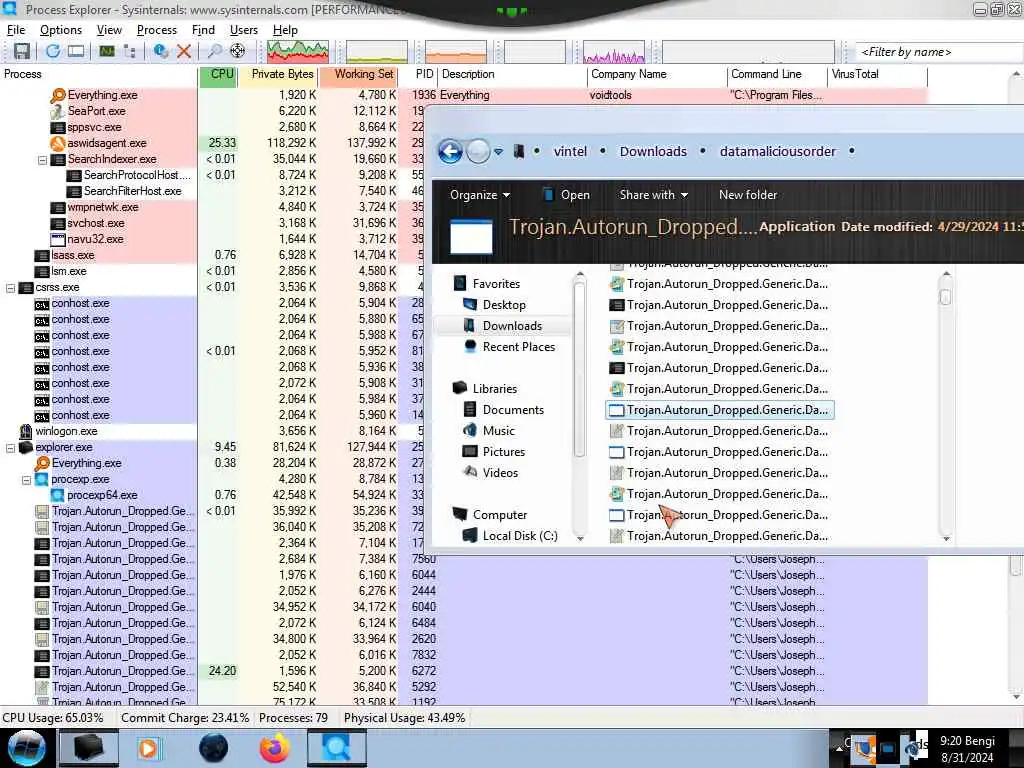Sort by the Working Set column header
The width and height of the screenshot is (1024, 768).
(359, 74)
